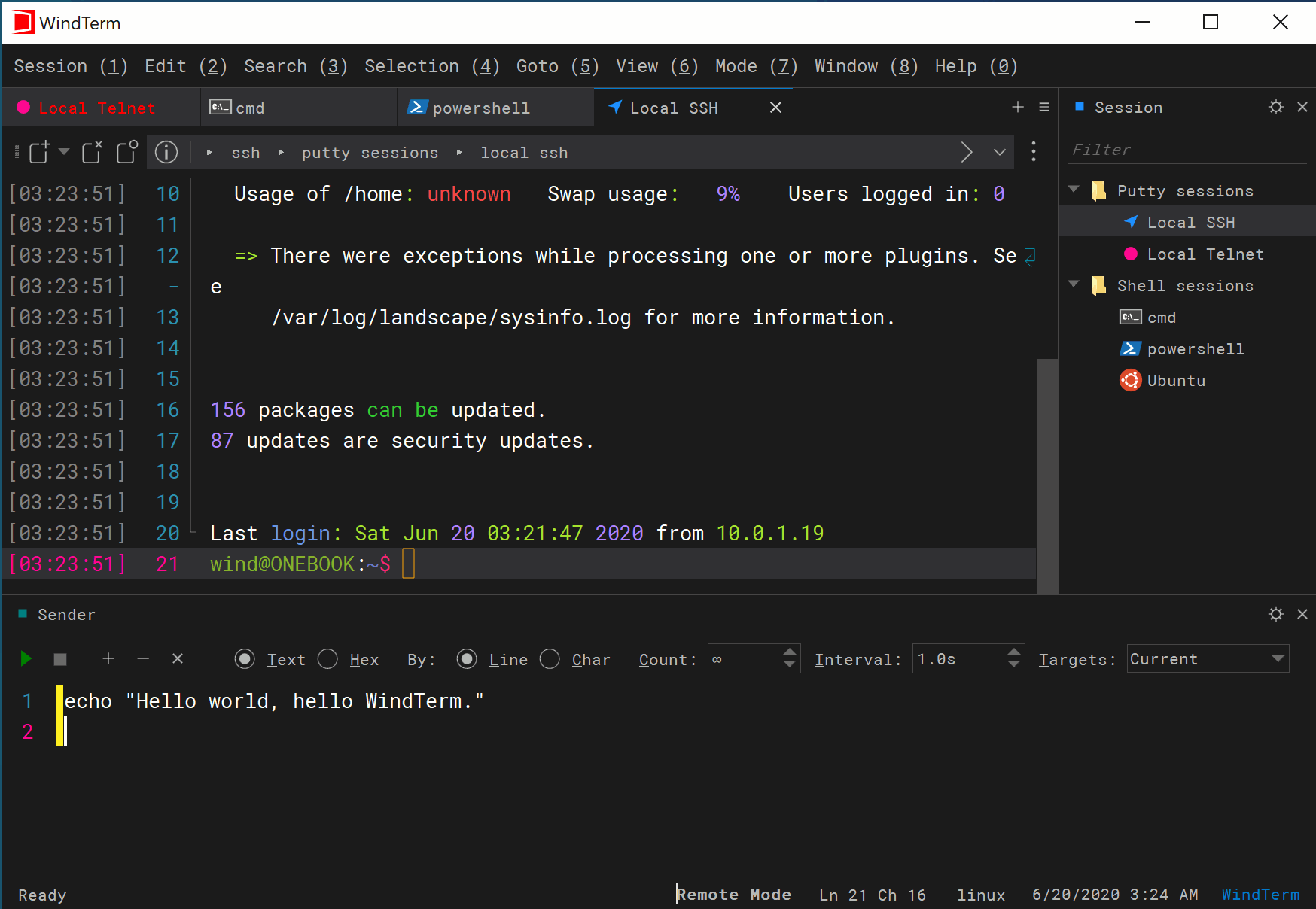Open the session info icon
Viewport: 1316px width, 909px height.
point(166,152)
